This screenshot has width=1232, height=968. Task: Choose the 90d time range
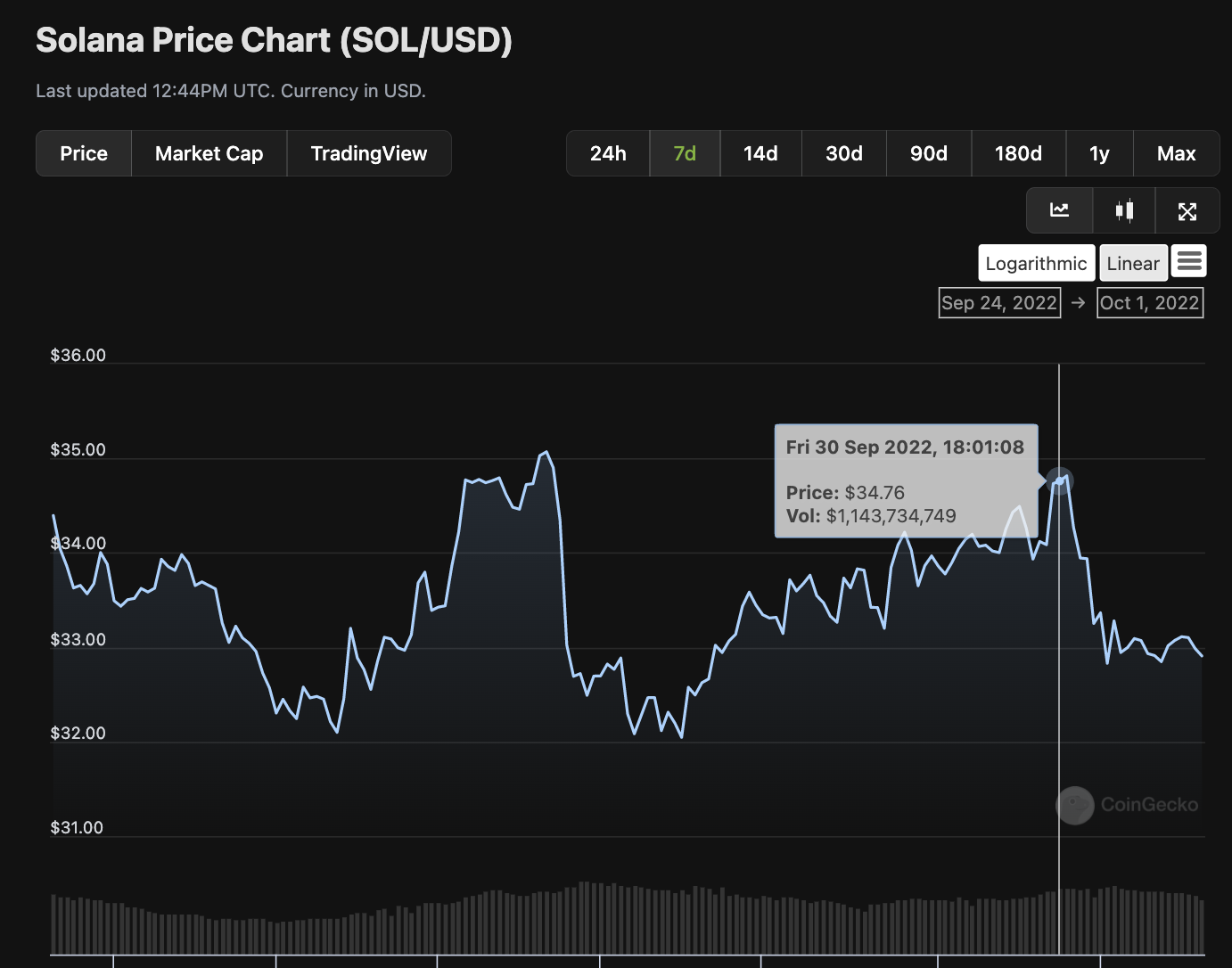tap(929, 153)
